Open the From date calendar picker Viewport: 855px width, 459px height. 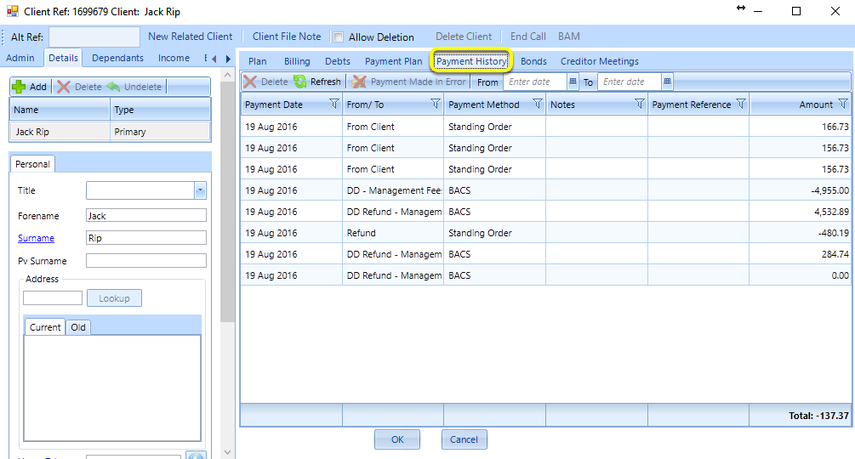pyautogui.click(x=573, y=82)
